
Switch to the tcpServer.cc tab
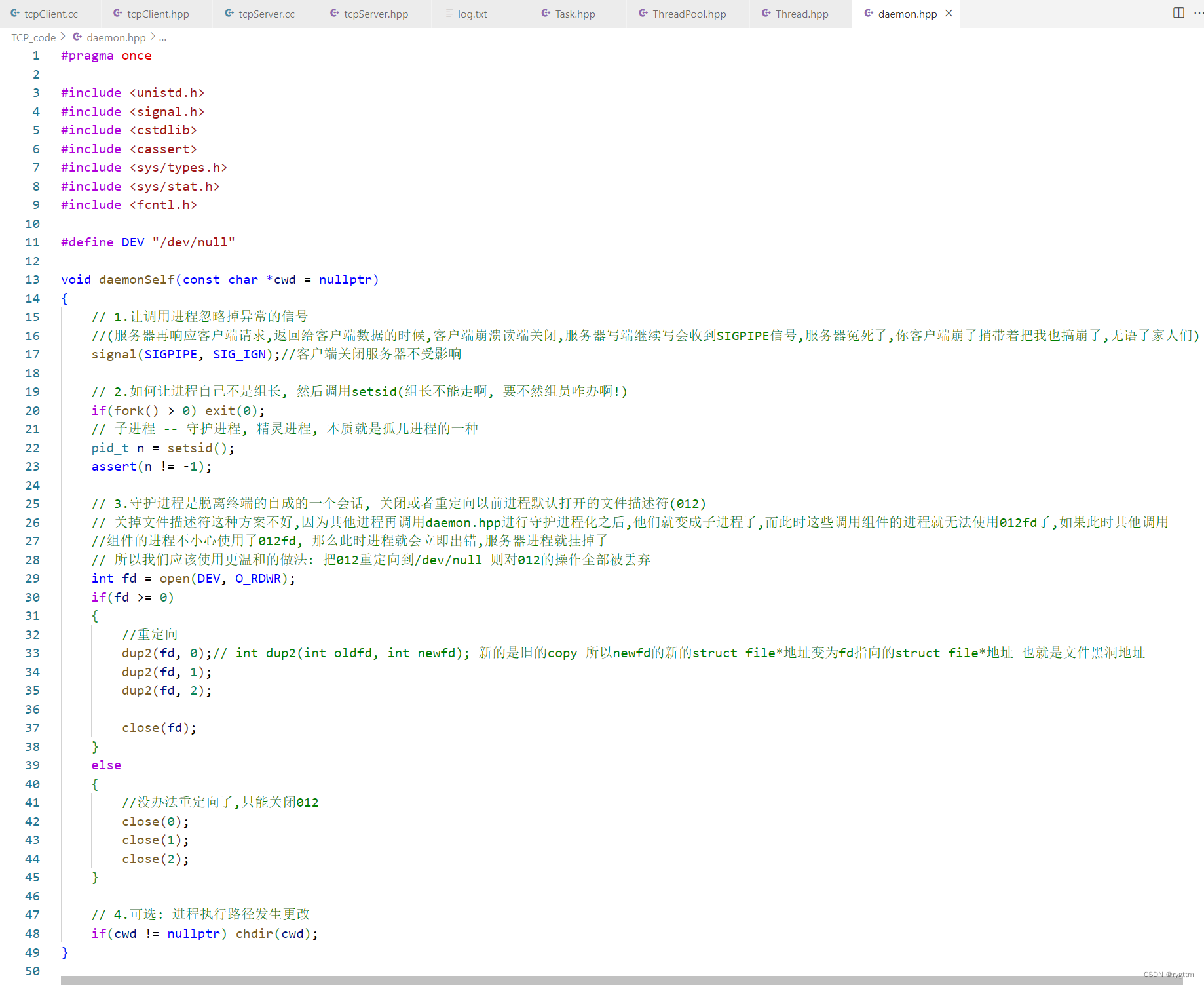pyautogui.click(x=267, y=14)
